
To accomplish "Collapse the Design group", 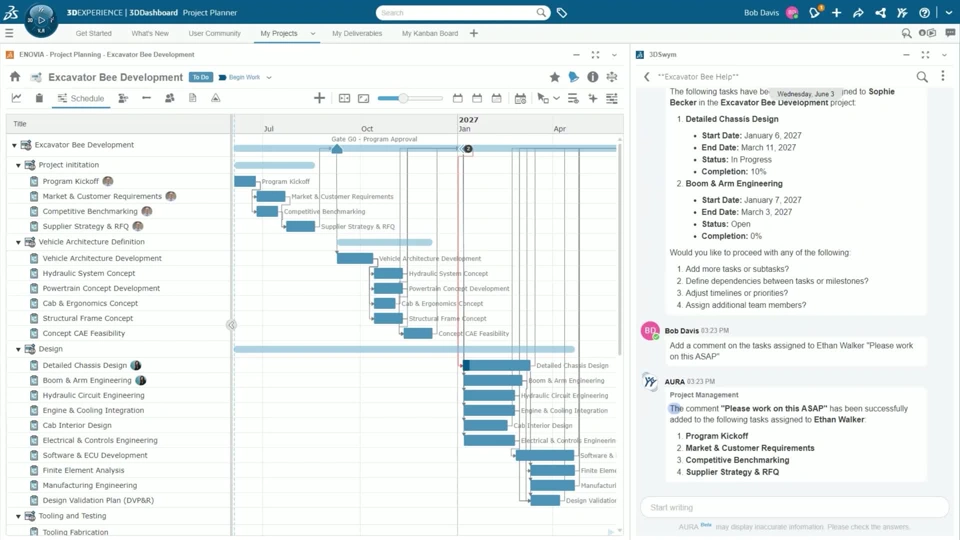I will point(18,349).
